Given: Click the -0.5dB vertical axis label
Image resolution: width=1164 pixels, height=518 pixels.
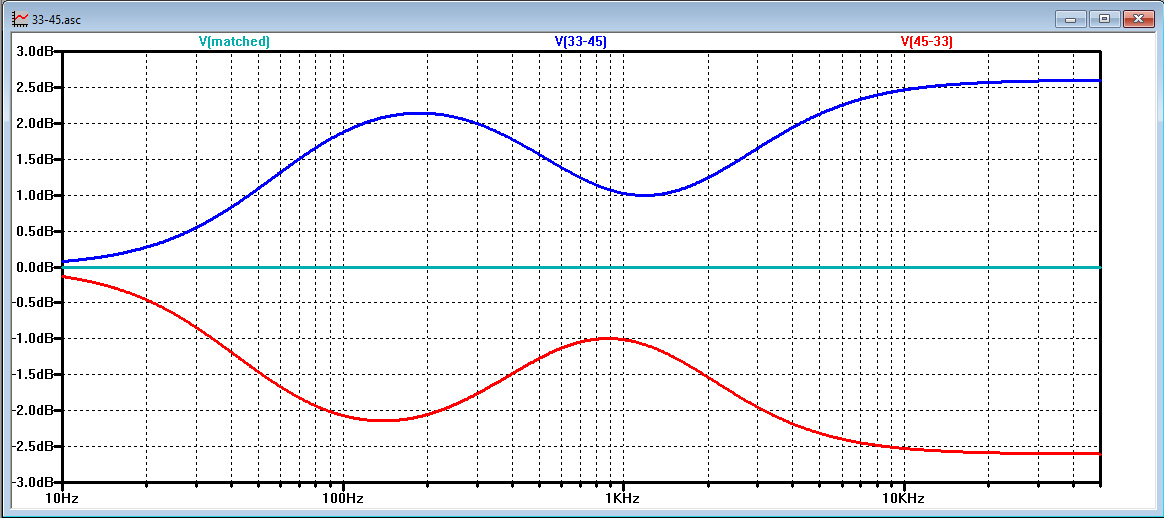Looking at the screenshot, I should pyautogui.click(x=32, y=303).
